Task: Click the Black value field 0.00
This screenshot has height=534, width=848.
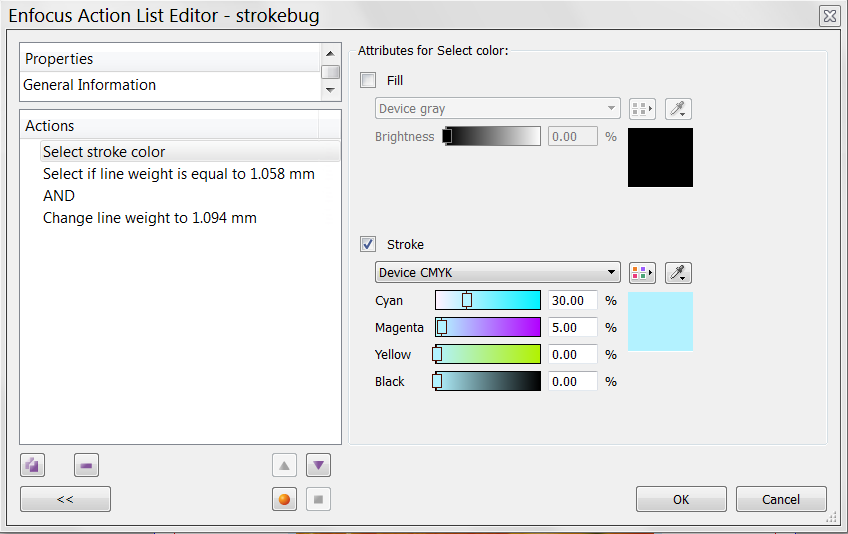Action: [x=573, y=381]
